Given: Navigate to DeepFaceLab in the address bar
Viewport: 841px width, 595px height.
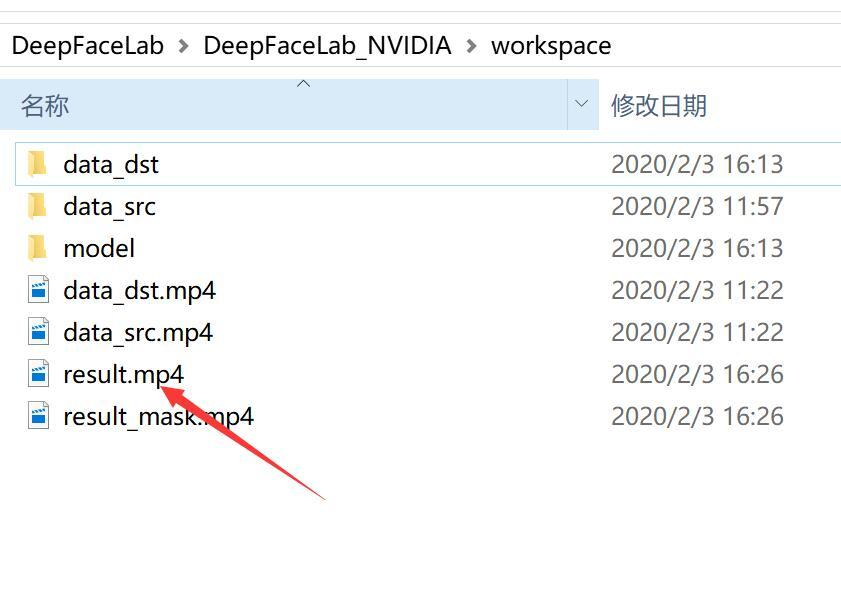Looking at the screenshot, I should click(x=87, y=46).
